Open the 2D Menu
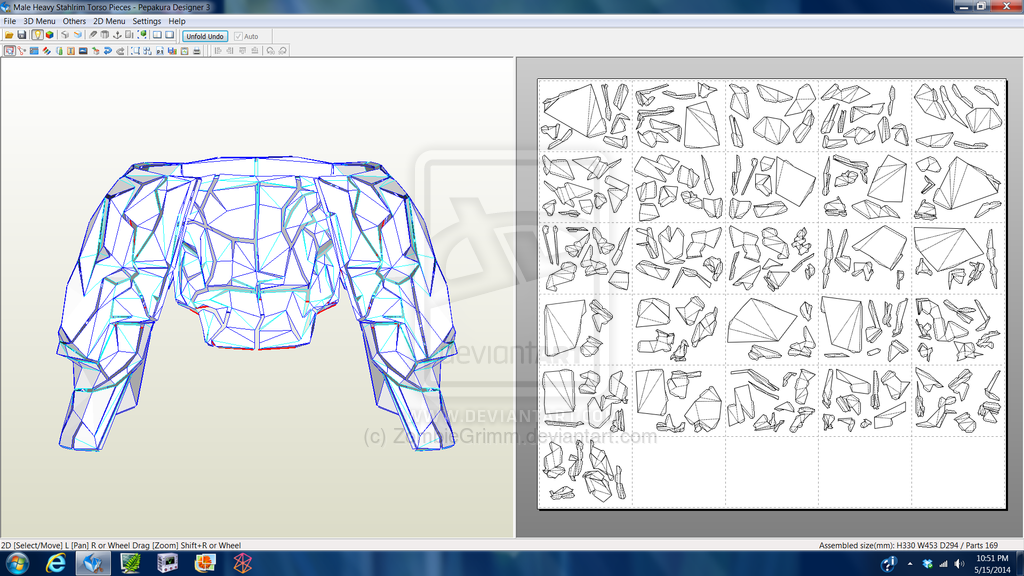Viewport: 1024px width, 576px height. click(x=109, y=21)
